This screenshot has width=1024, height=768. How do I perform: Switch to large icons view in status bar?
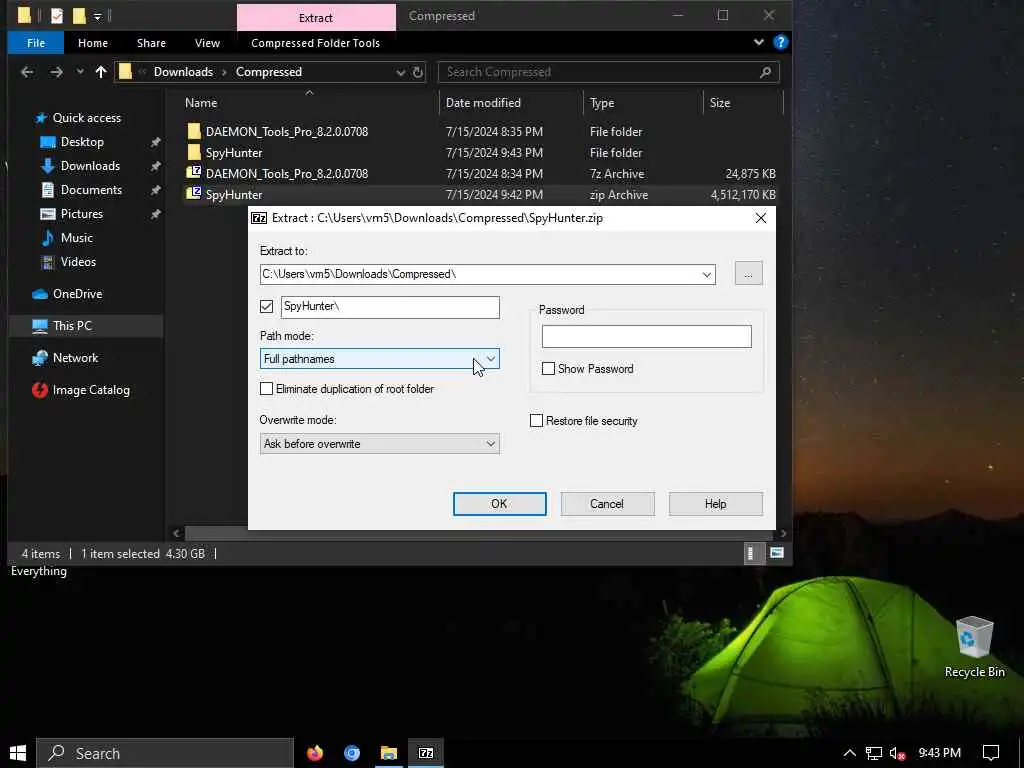(x=776, y=553)
